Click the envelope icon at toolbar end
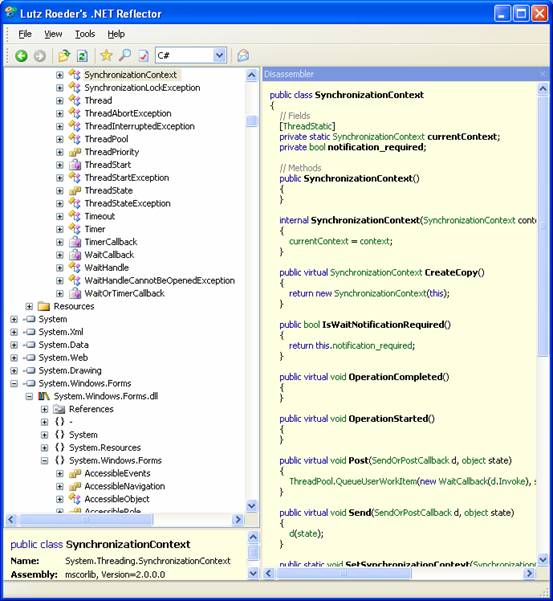Viewport: 553px width, 601px height. [243, 56]
